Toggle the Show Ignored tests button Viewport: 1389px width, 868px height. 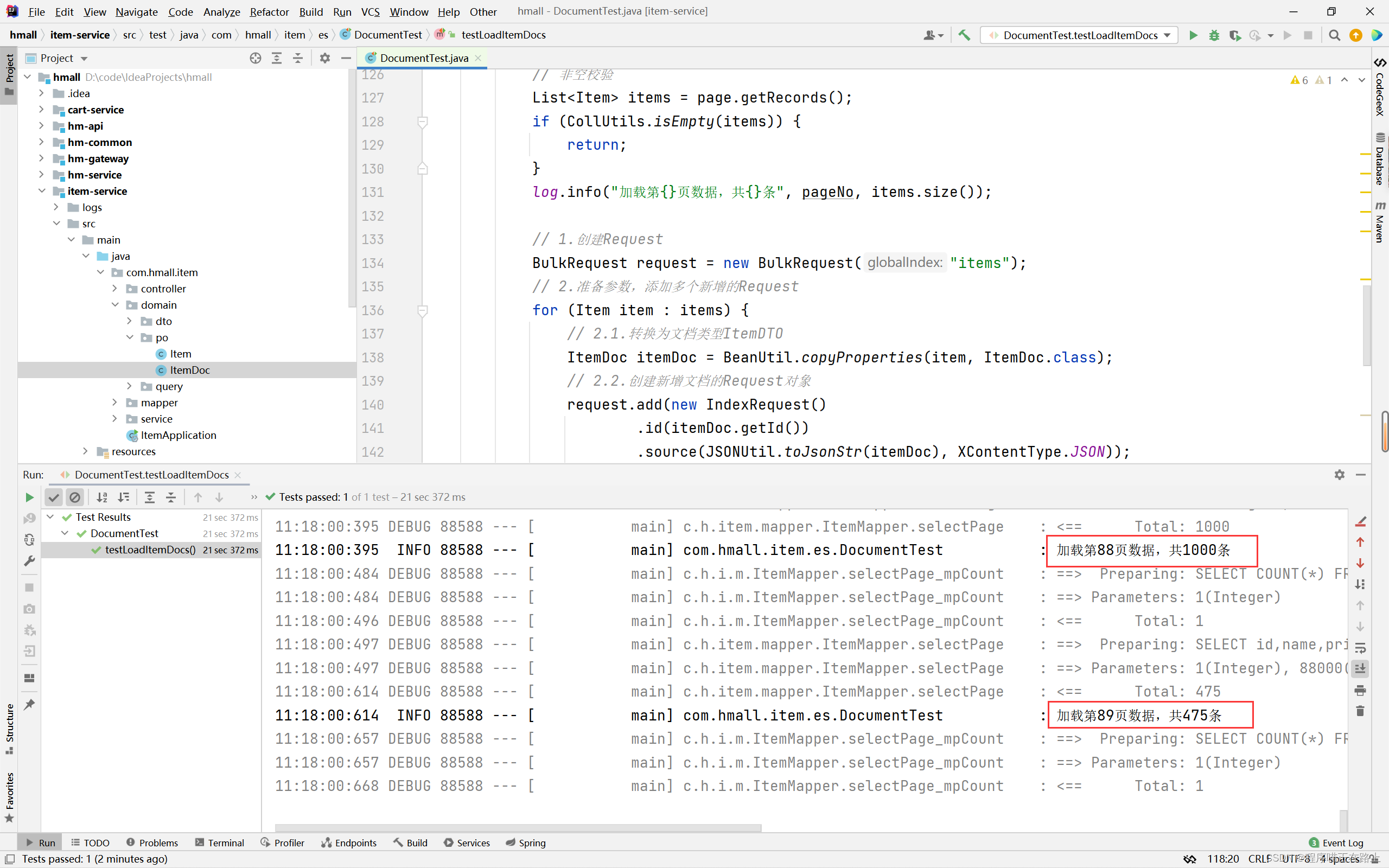coord(75,497)
